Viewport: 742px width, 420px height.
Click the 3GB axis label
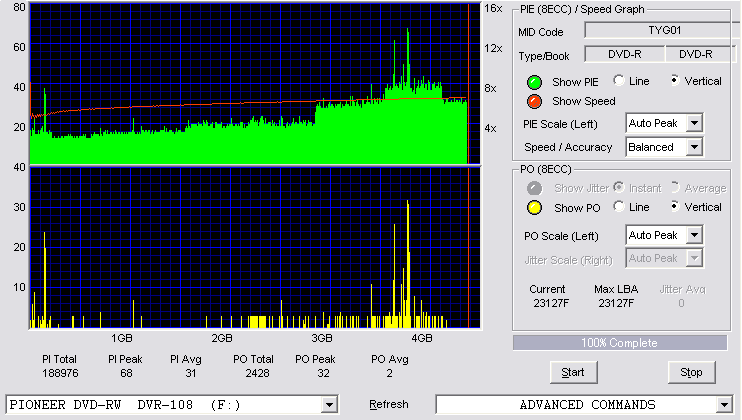coord(322,339)
